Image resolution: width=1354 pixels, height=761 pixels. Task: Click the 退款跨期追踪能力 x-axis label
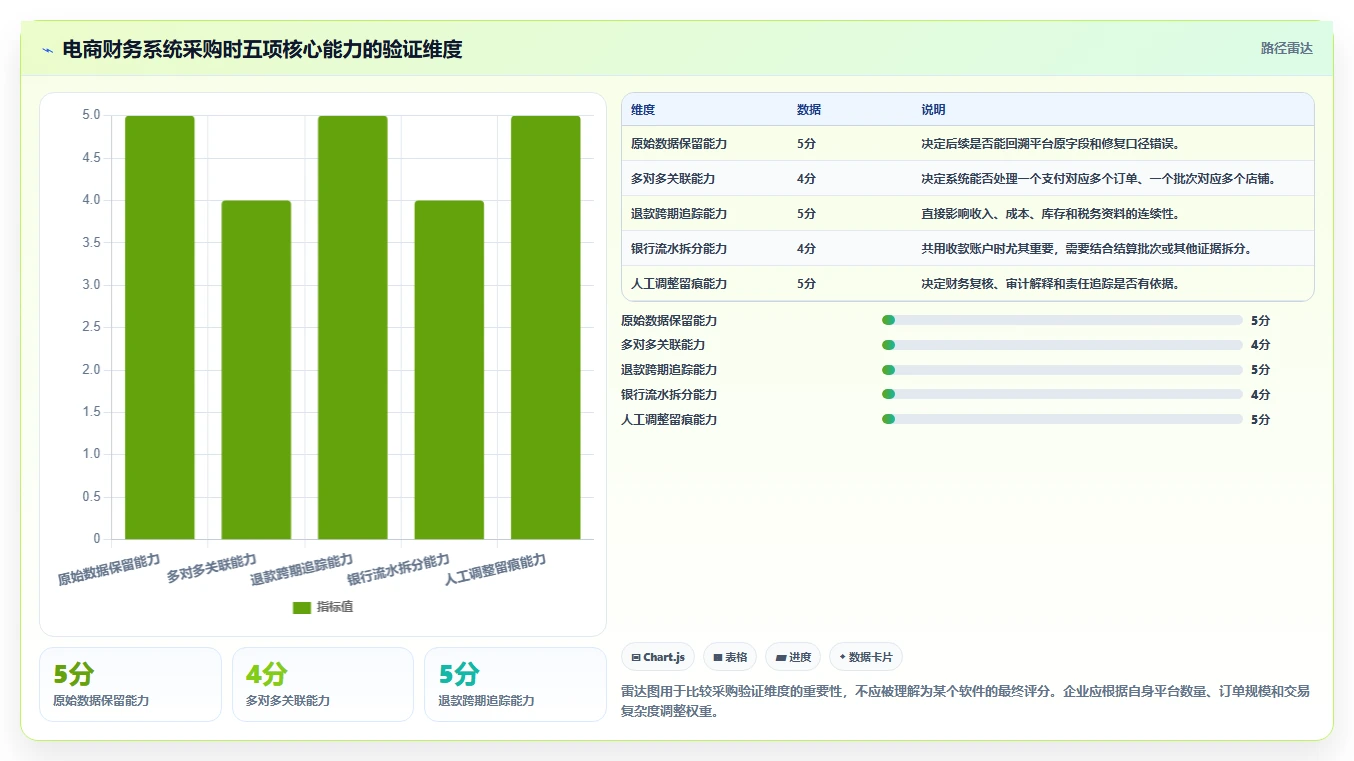(302, 569)
